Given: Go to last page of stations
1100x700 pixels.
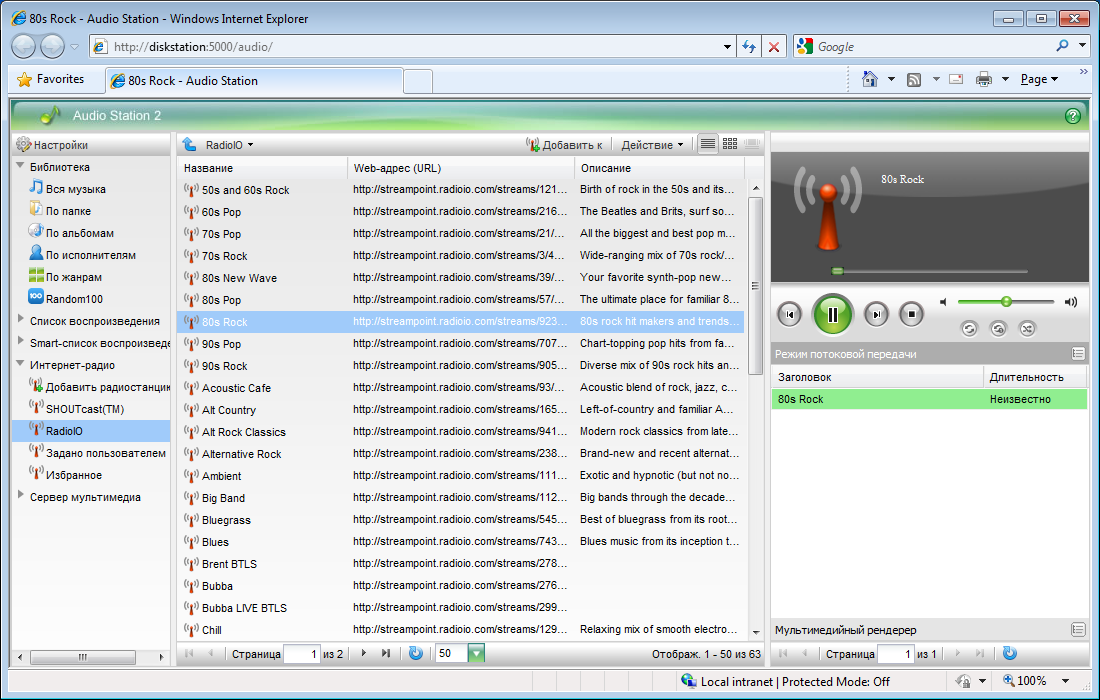Looking at the screenshot, I should click(x=386, y=653).
